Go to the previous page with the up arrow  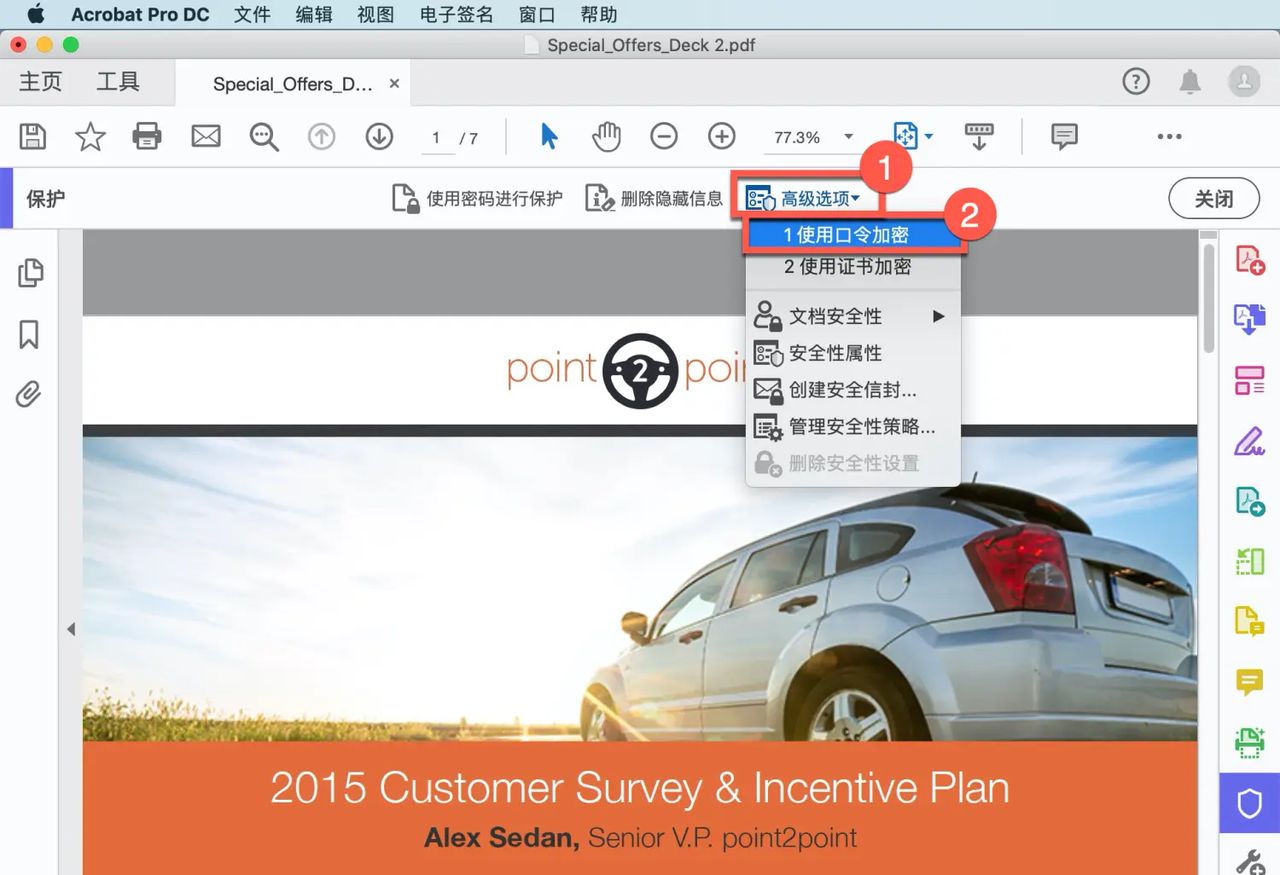pyautogui.click(x=321, y=136)
